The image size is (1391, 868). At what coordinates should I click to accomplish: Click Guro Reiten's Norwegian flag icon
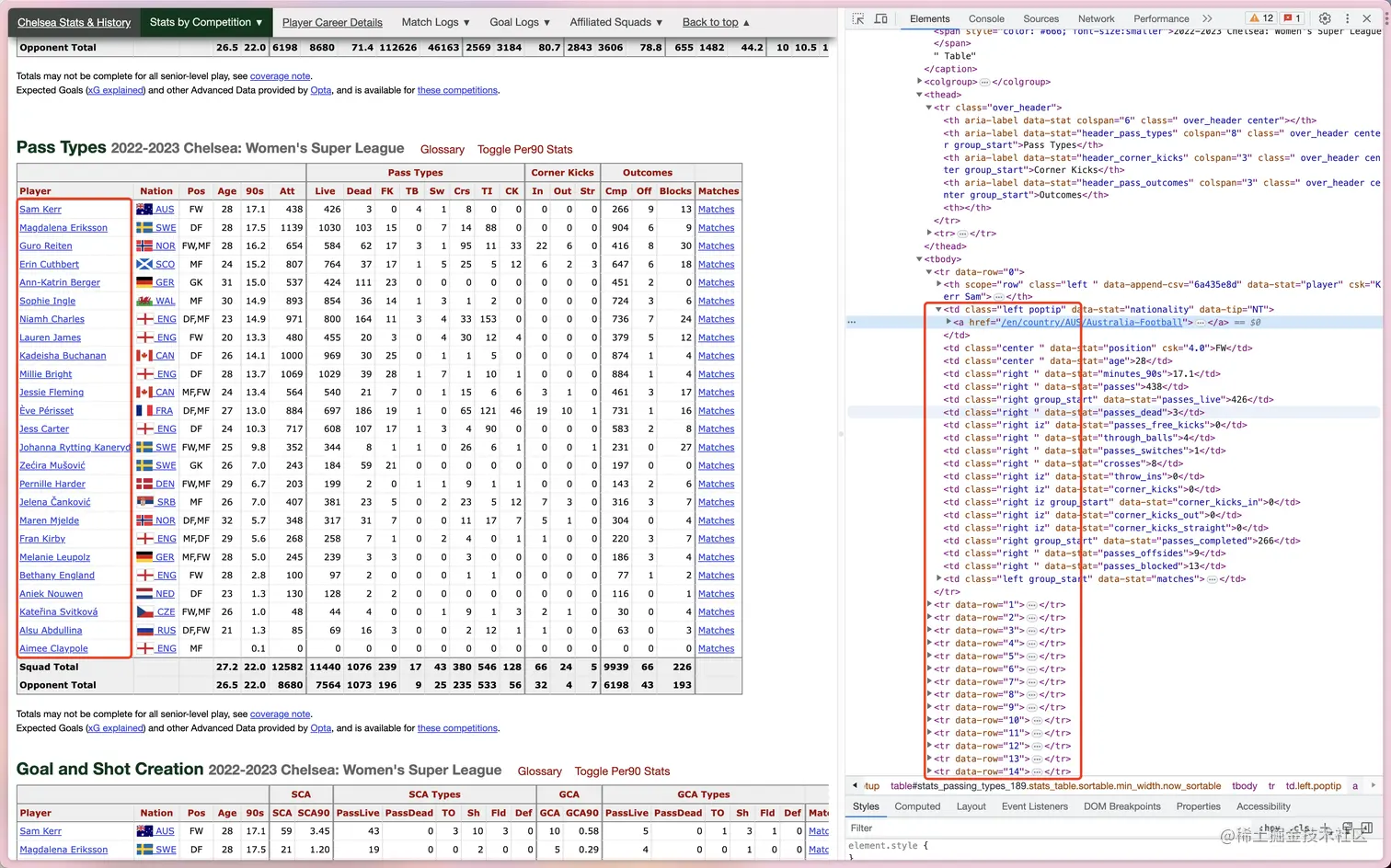point(144,246)
